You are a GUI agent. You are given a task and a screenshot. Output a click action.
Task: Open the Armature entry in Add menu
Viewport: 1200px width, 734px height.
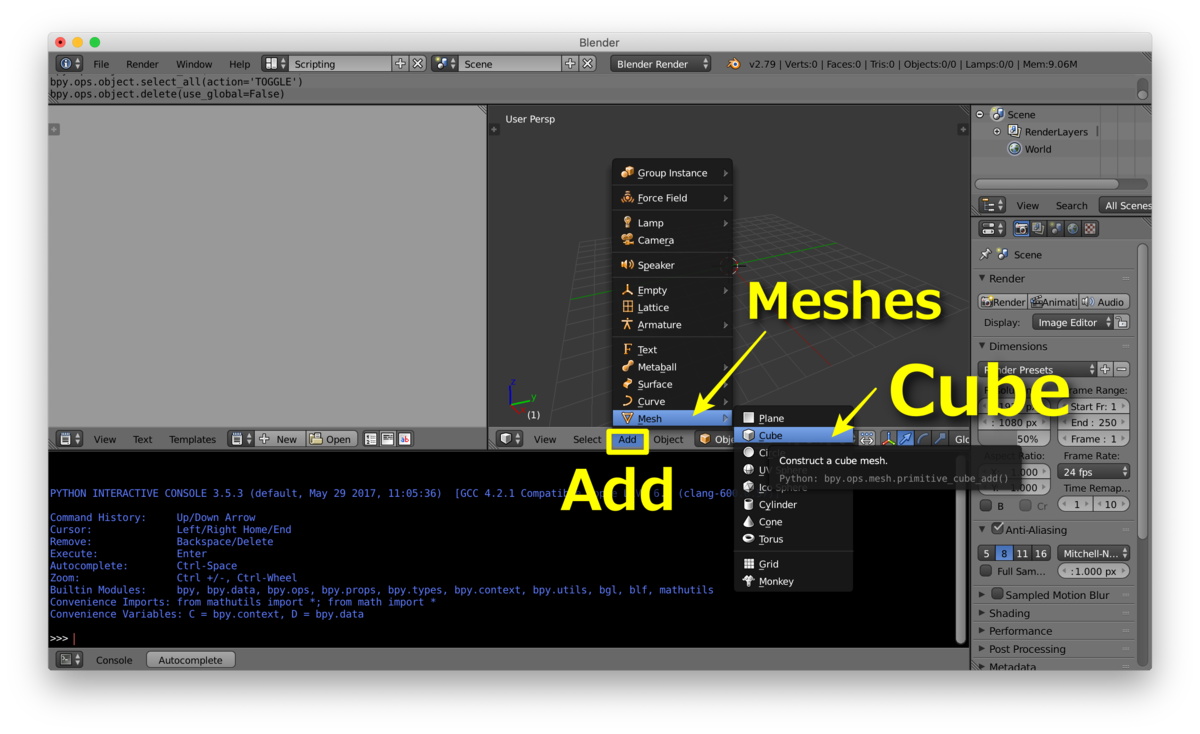click(x=673, y=325)
